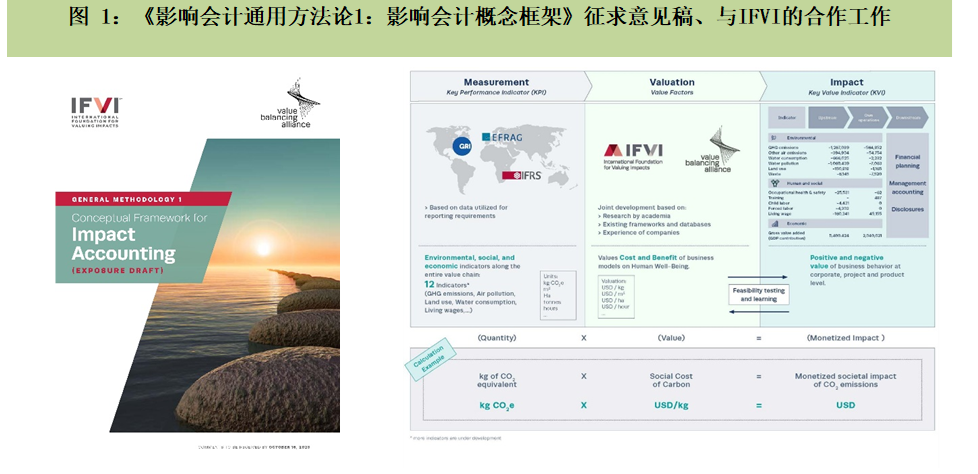Click the Impact Accounting cover title
The width and height of the screenshot is (978, 474).
(x=123, y=244)
